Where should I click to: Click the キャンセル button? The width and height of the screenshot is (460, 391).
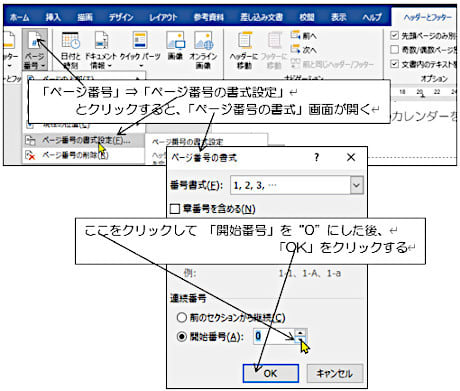click(x=334, y=373)
